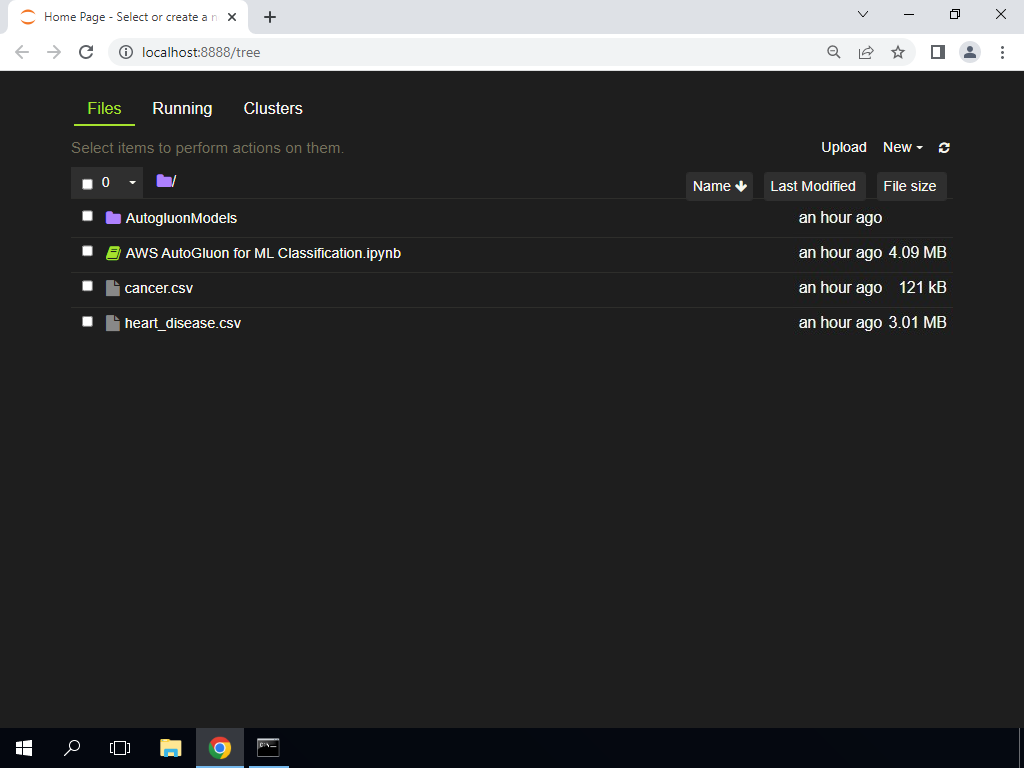Open the Chrome three-dot menu
The height and width of the screenshot is (768, 1024).
pyautogui.click(x=1002, y=52)
